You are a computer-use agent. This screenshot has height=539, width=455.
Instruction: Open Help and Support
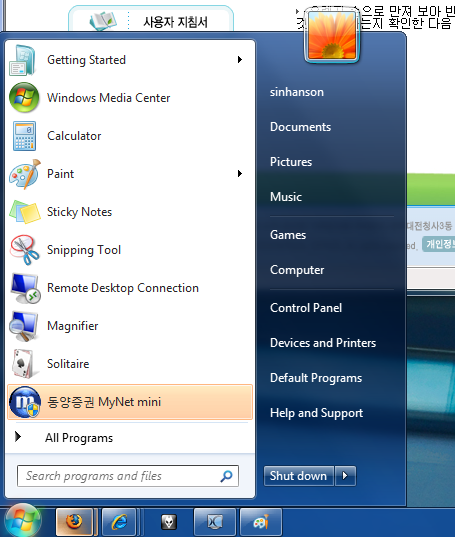pyautogui.click(x=317, y=413)
